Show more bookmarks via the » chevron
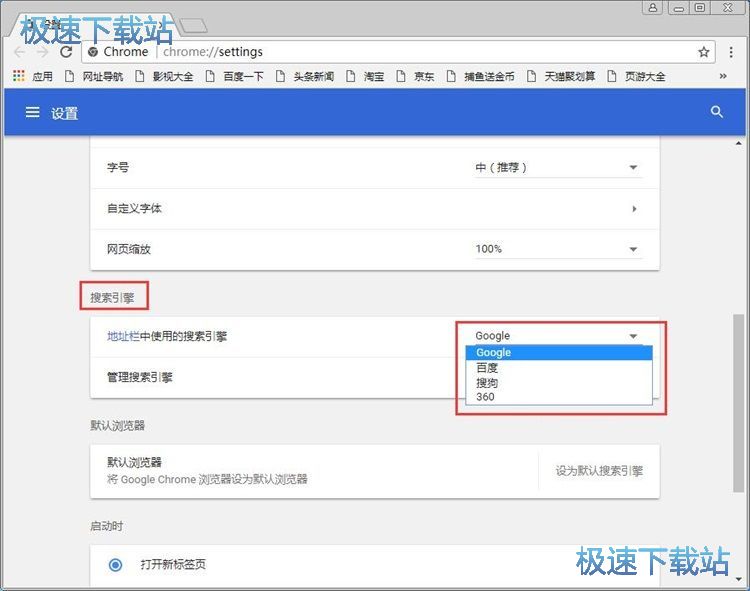 723,76
